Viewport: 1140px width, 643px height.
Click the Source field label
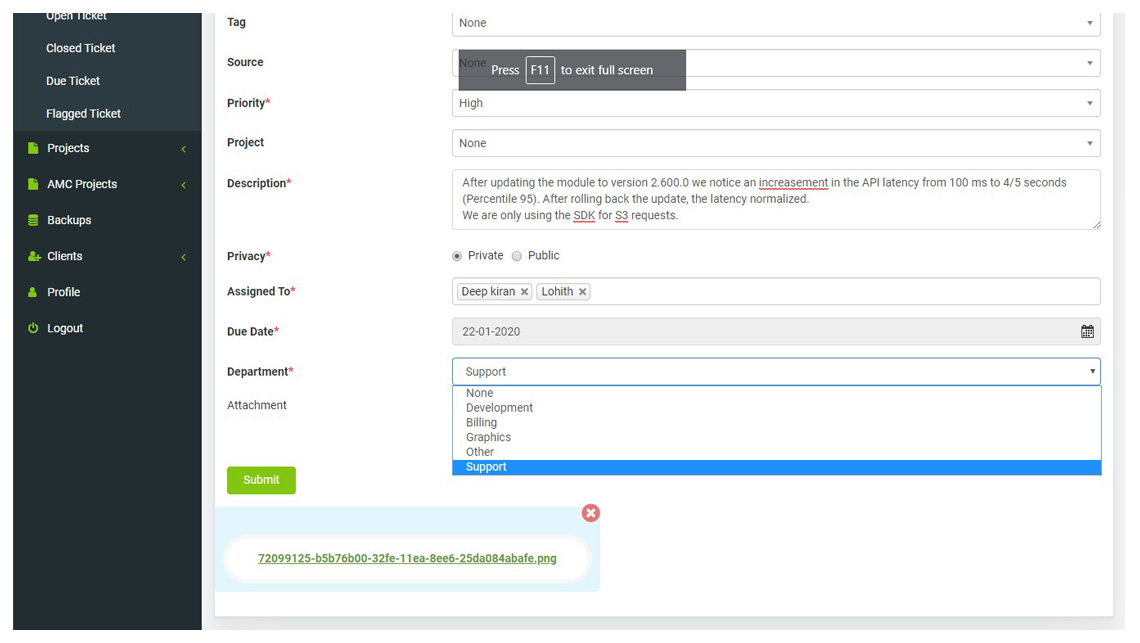tap(245, 63)
